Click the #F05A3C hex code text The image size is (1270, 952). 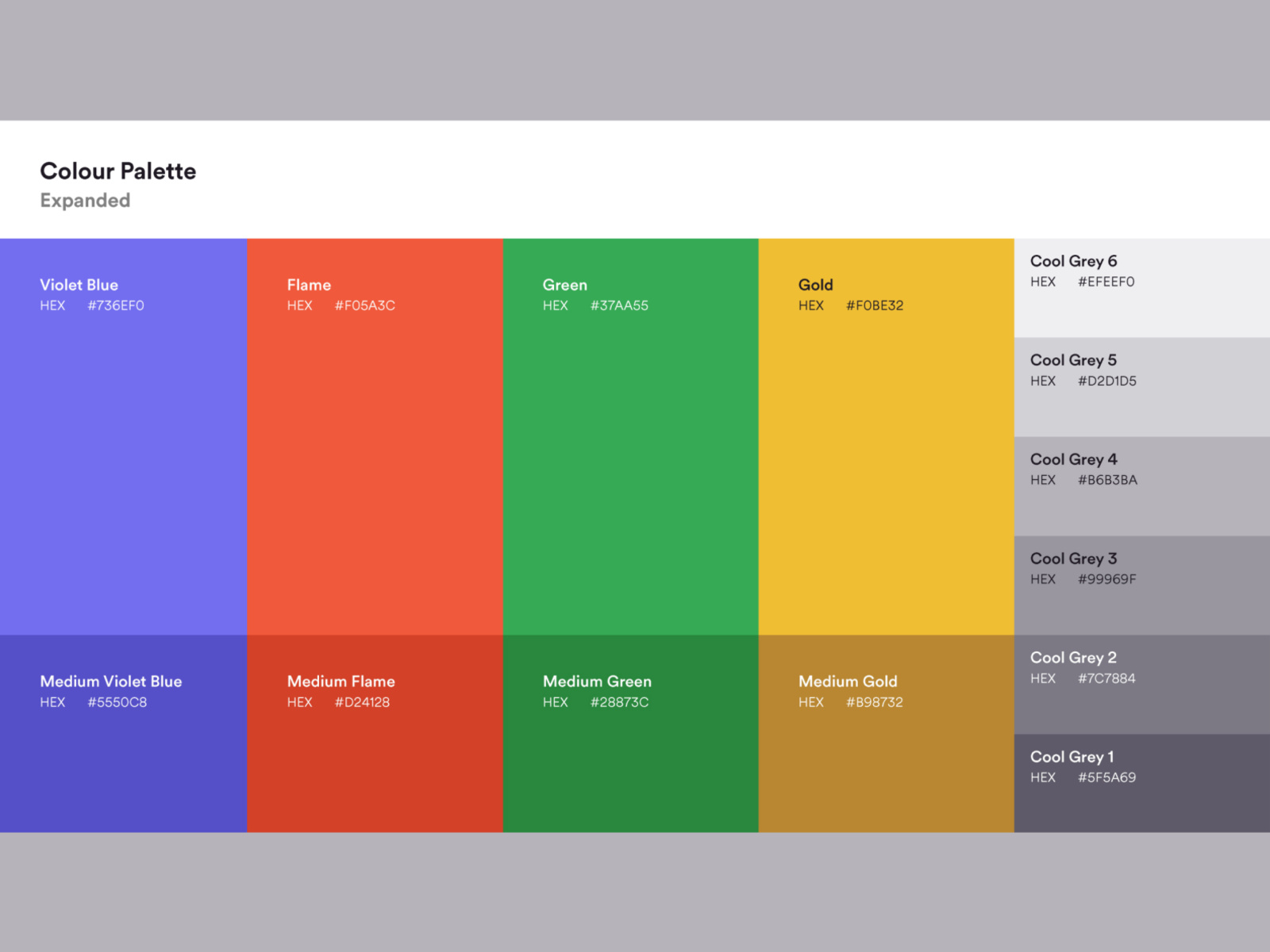364,305
